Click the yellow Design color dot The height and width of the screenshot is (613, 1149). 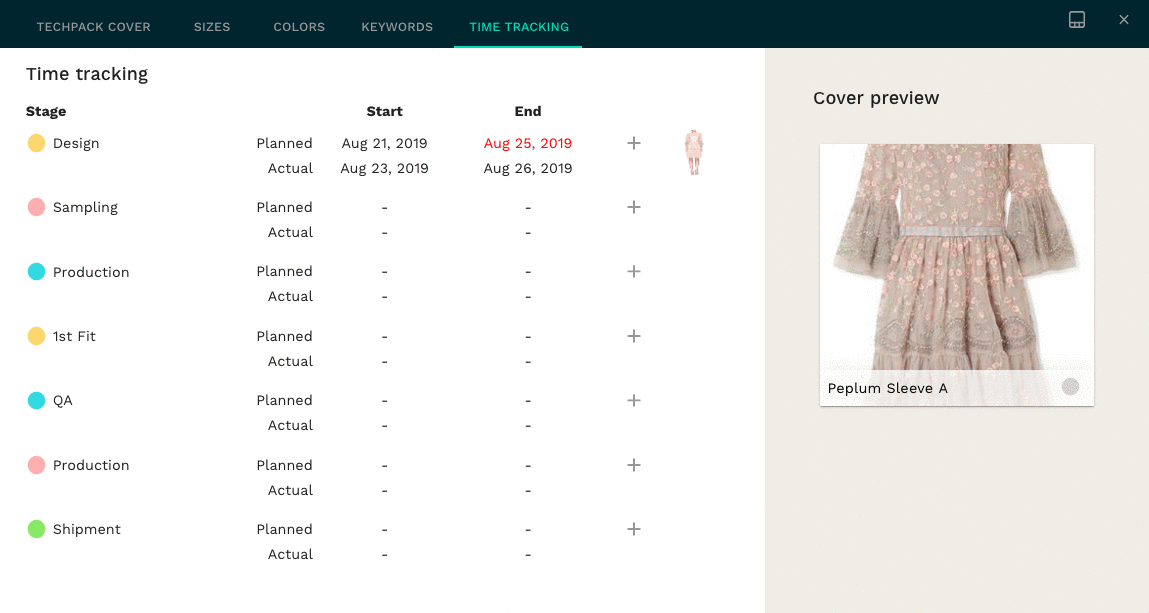tap(36, 143)
